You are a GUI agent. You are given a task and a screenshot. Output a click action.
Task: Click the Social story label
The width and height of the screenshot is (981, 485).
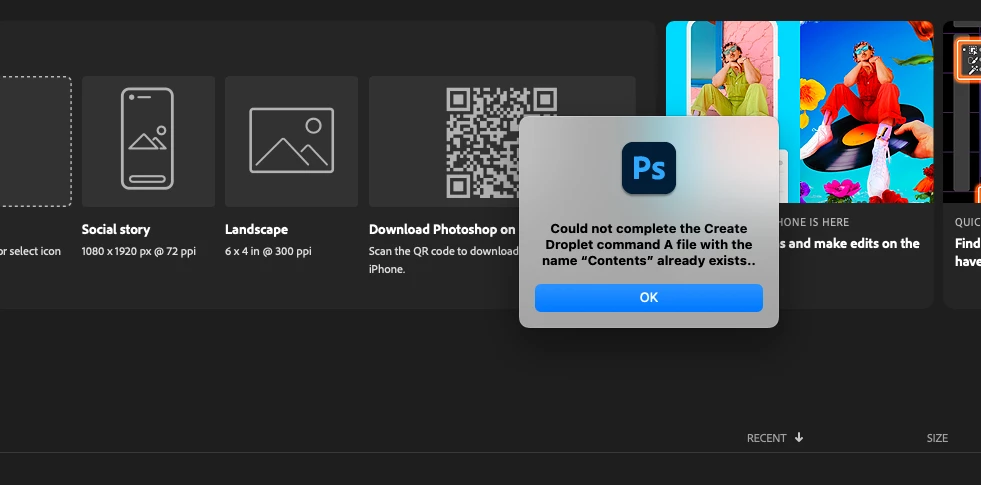(x=116, y=230)
